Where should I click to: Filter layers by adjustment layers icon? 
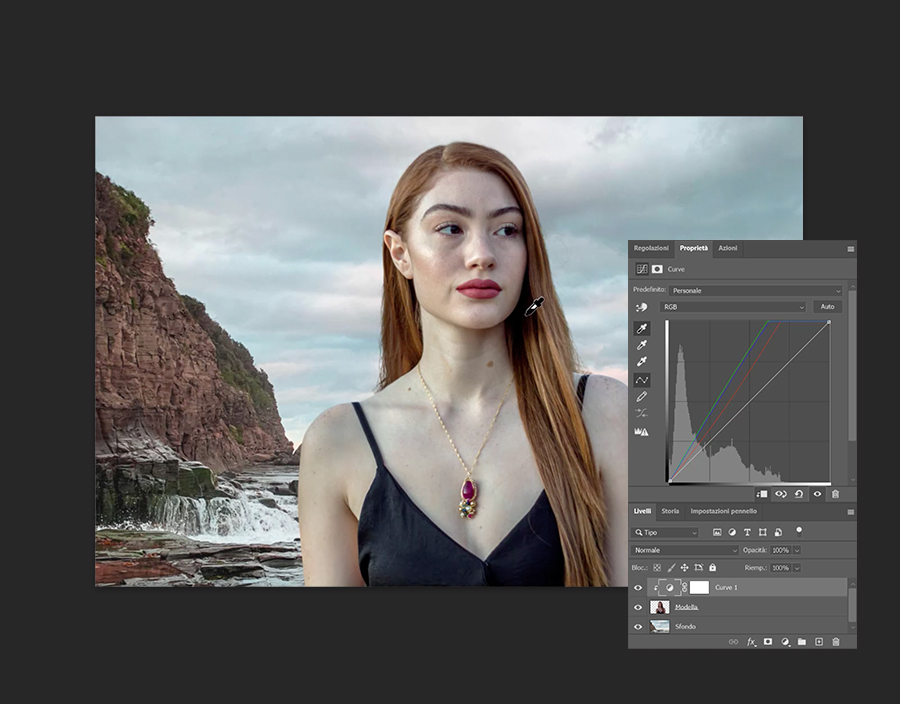pos(732,532)
